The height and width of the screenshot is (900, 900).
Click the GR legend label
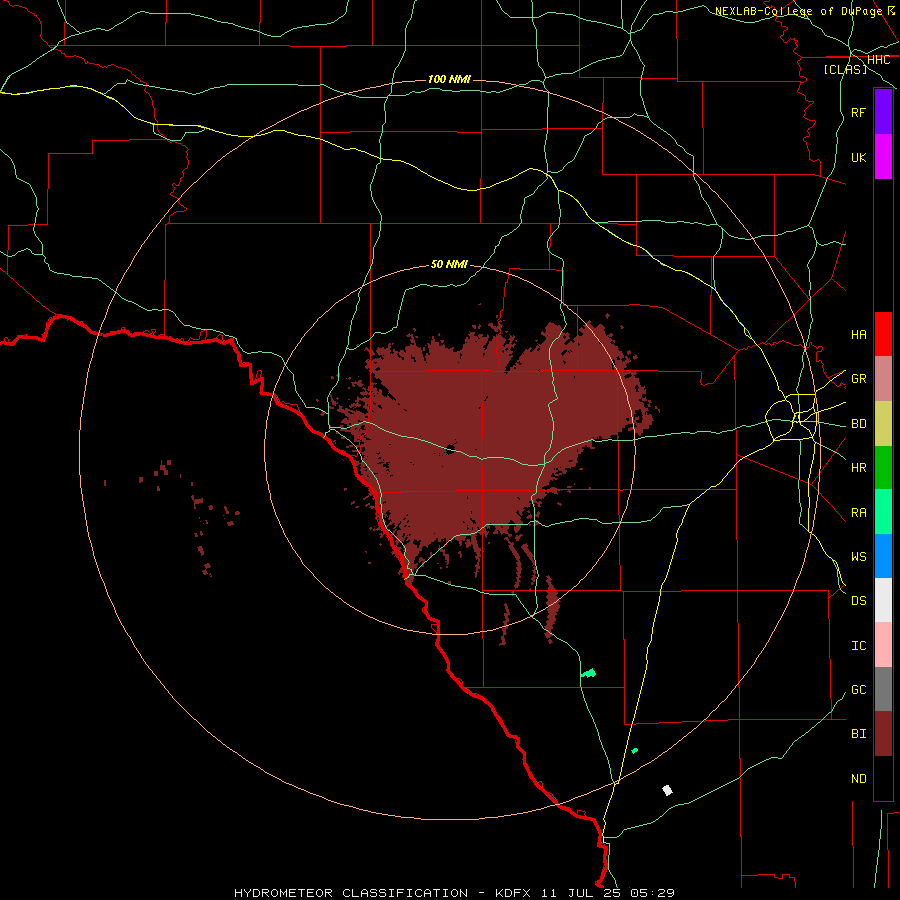[858, 379]
